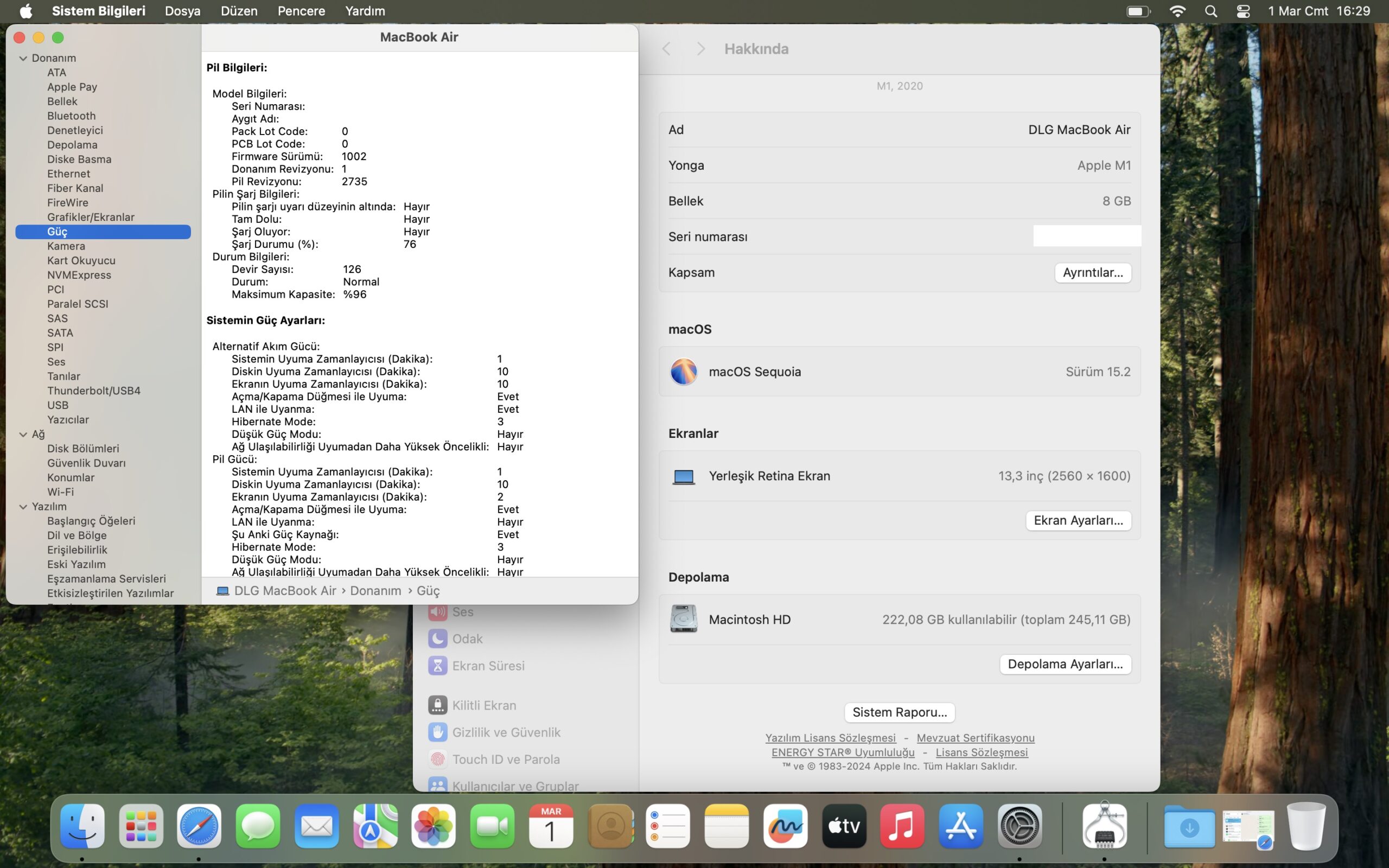Go back in Settings Hakkında pane
Screen dimensions: 1389x868
[666, 49]
